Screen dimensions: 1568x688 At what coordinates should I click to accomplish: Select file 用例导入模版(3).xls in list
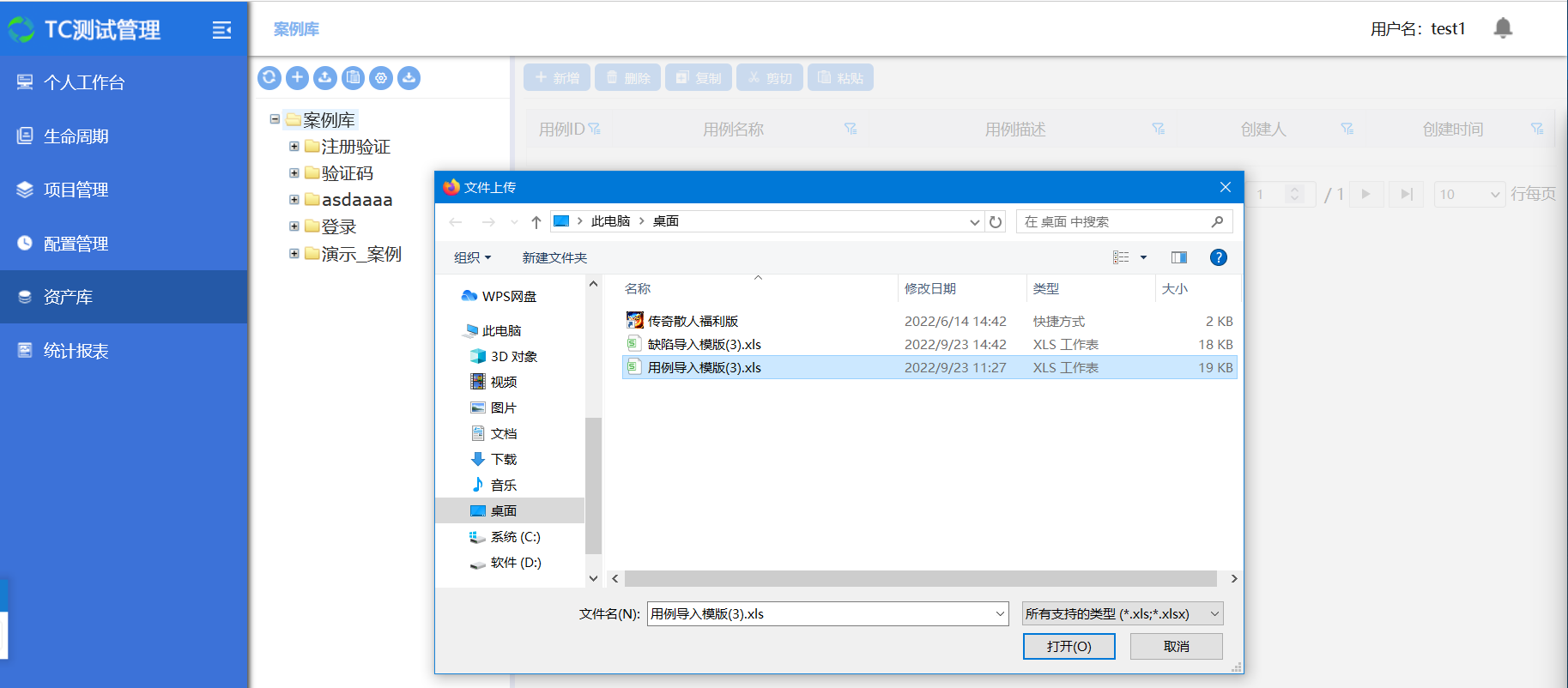click(x=929, y=367)
